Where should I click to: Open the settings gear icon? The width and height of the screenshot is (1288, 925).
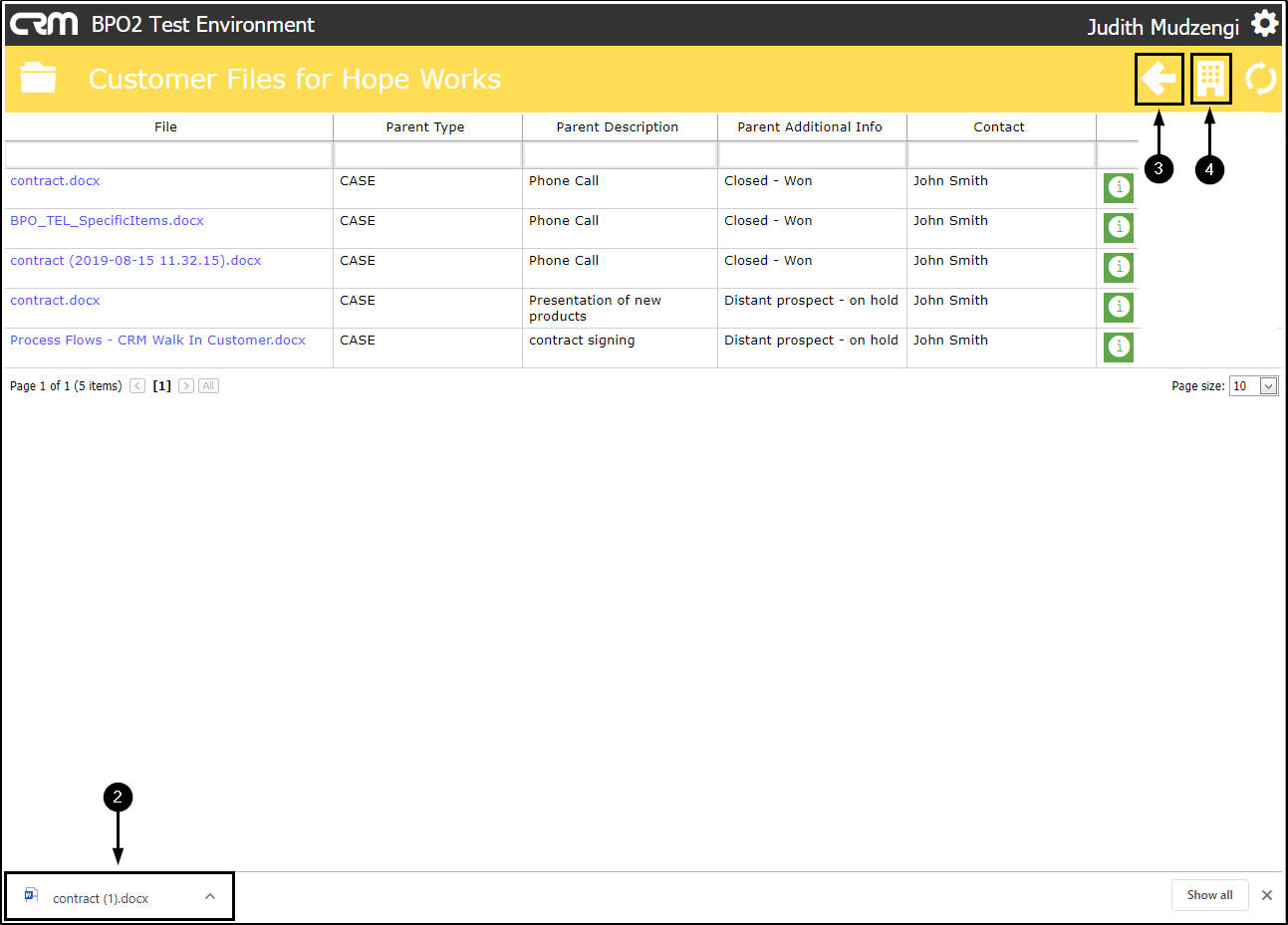(x=1264, y=24)
